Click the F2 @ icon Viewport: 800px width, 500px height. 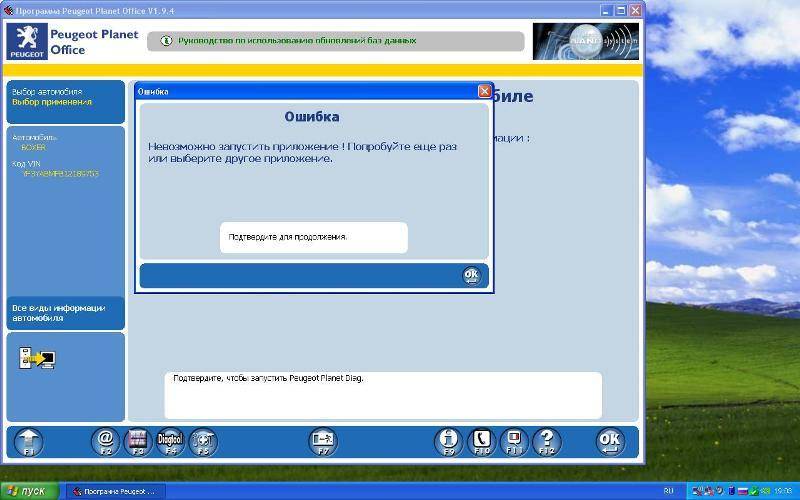click(105, 440)
